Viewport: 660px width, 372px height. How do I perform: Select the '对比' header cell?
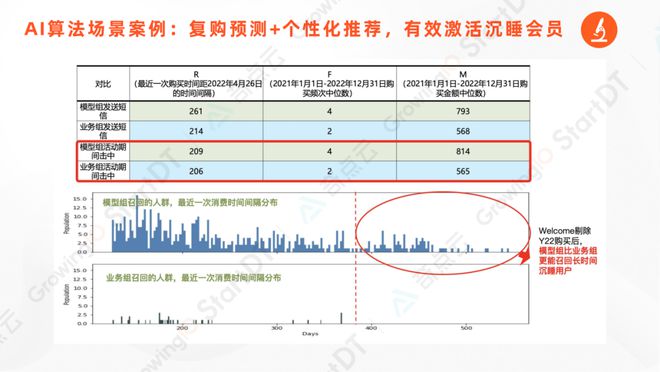(103, 84)
